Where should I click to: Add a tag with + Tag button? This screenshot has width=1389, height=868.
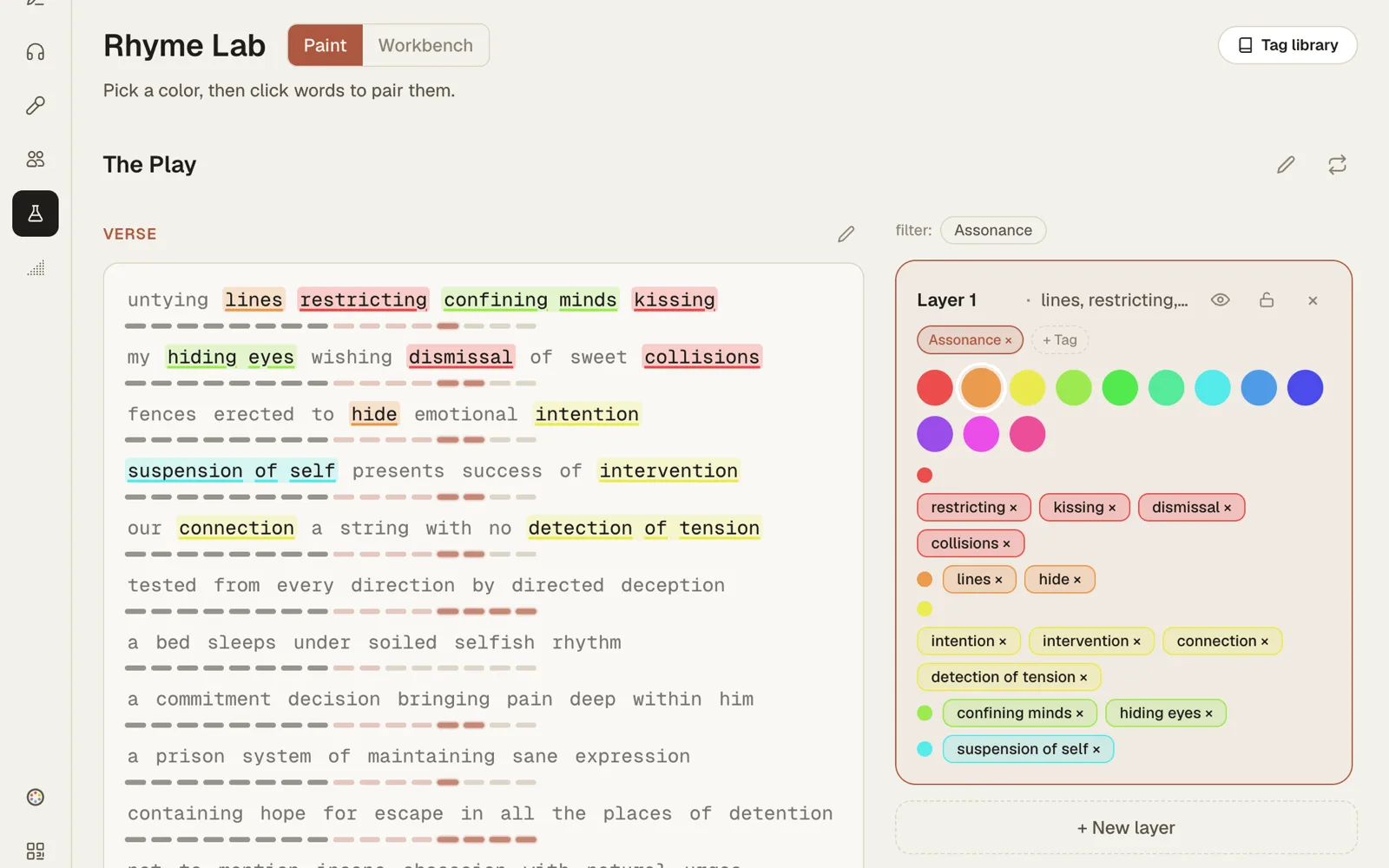(1060, 340)
